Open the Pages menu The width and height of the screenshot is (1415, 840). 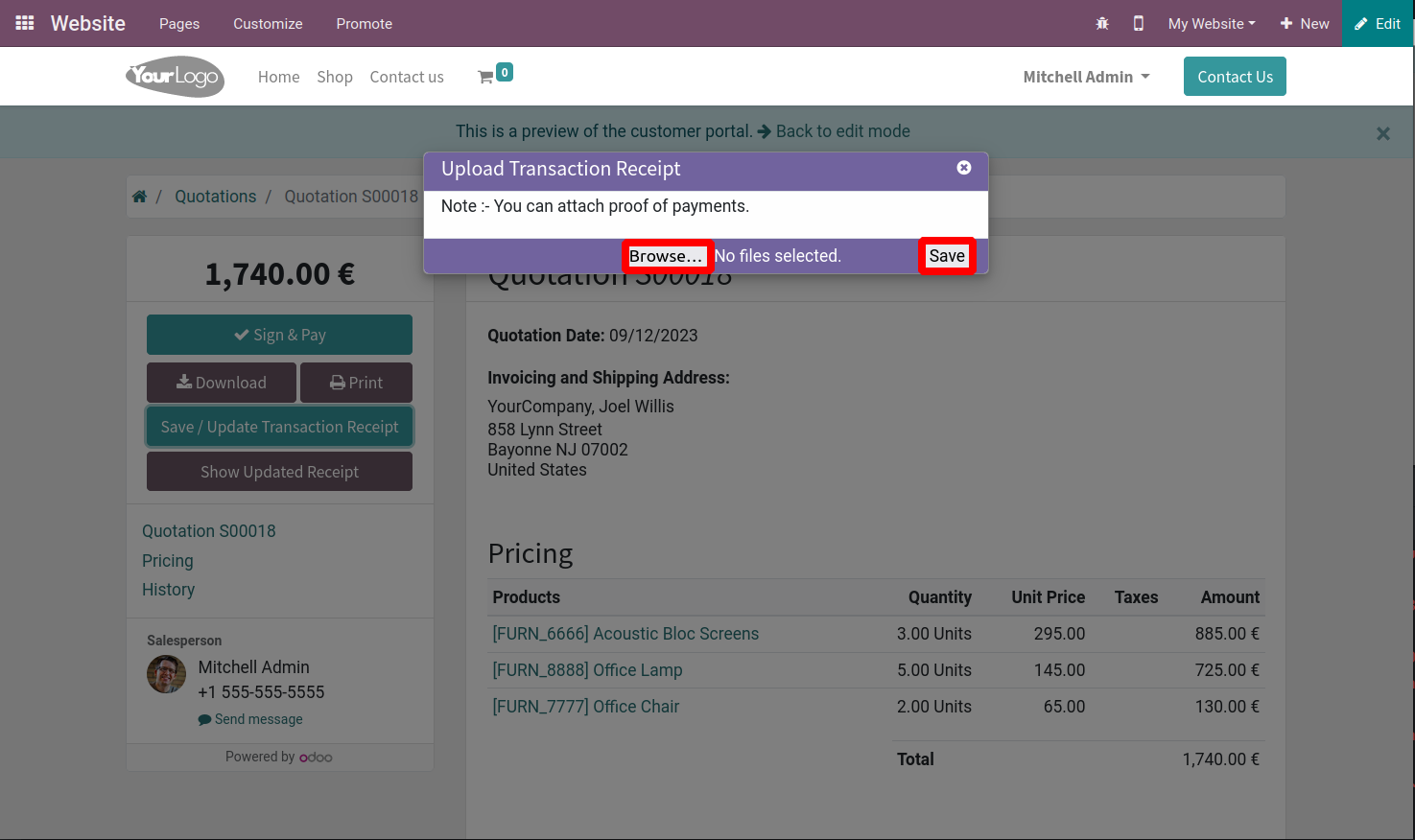pos(179,24)
